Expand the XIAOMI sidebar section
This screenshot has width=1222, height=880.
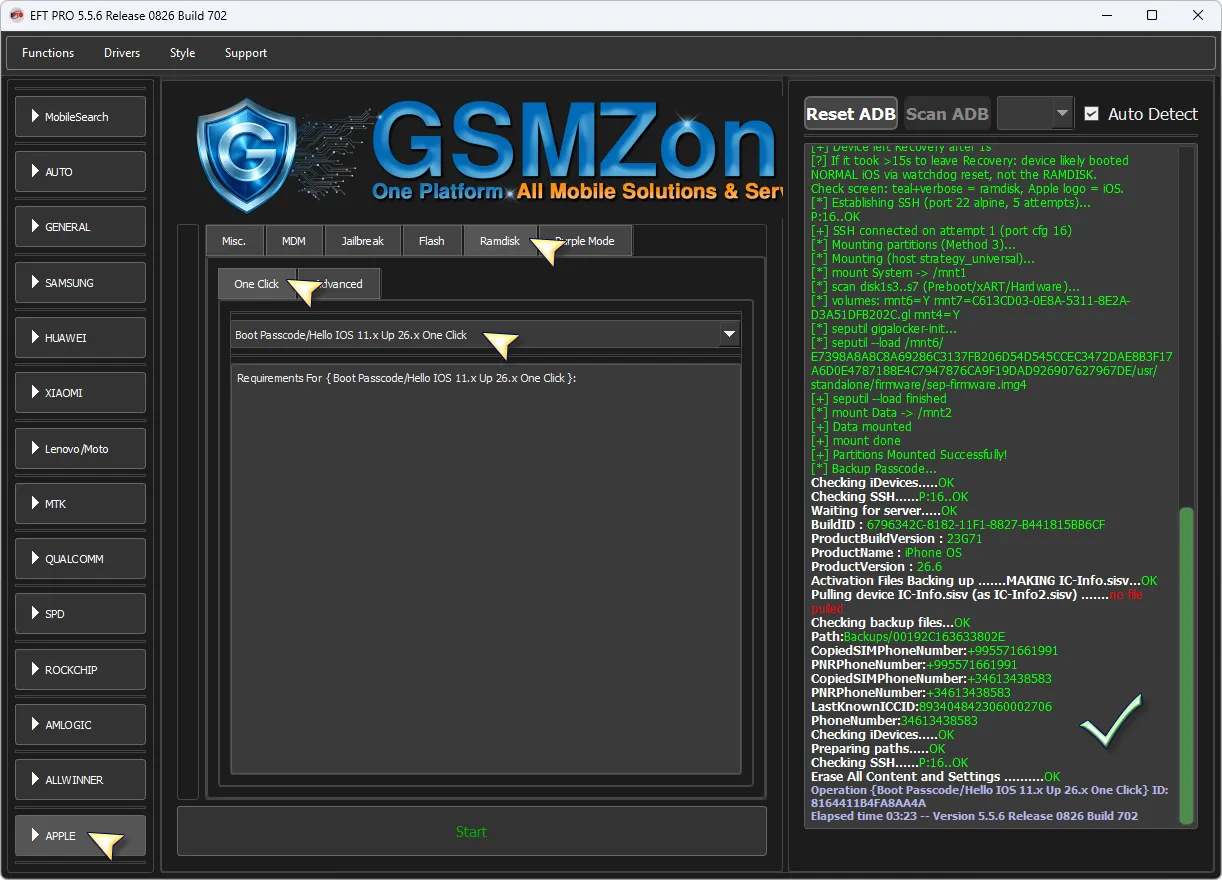(x=80, y=393)
